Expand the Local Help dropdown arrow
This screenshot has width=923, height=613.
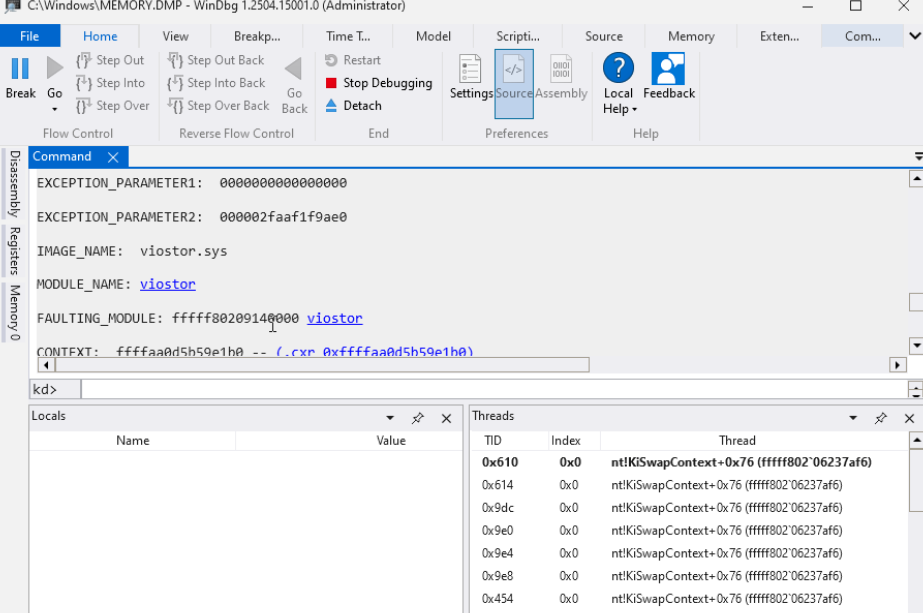(x=635, y=110)
